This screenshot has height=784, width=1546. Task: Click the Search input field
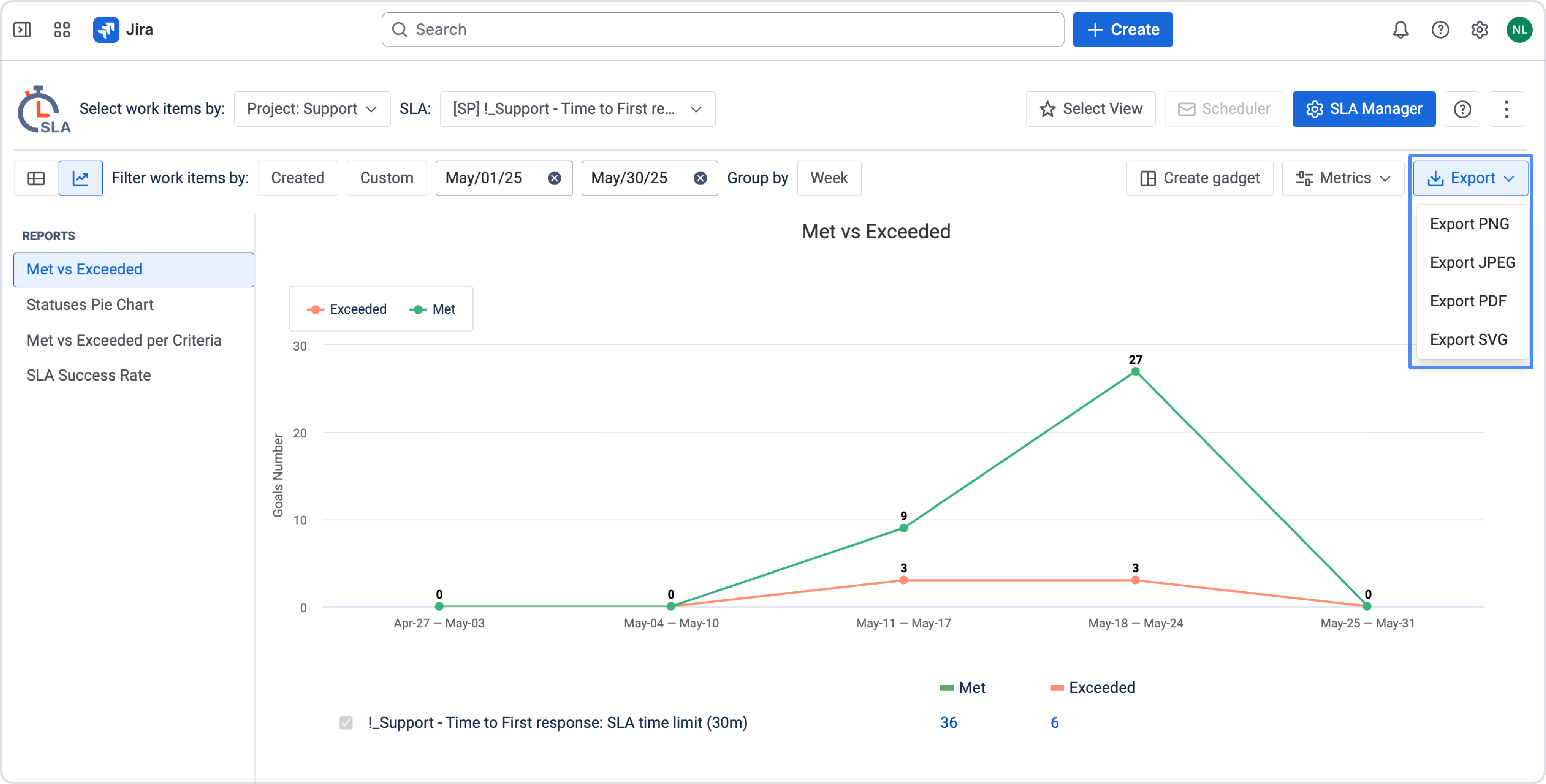pos(723,29)
